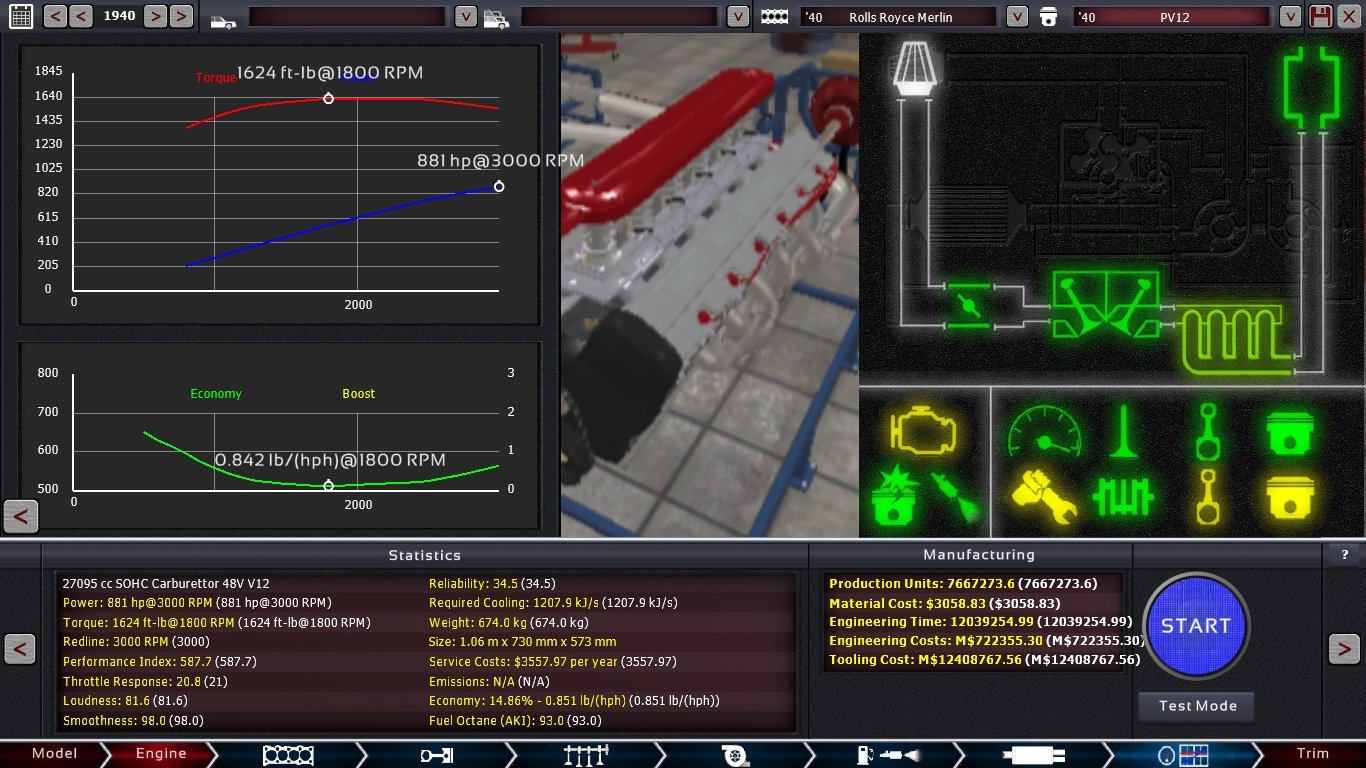Select the turbocharger aspiration tab
Screen dimensions: 1366x768
click(735, 753)
